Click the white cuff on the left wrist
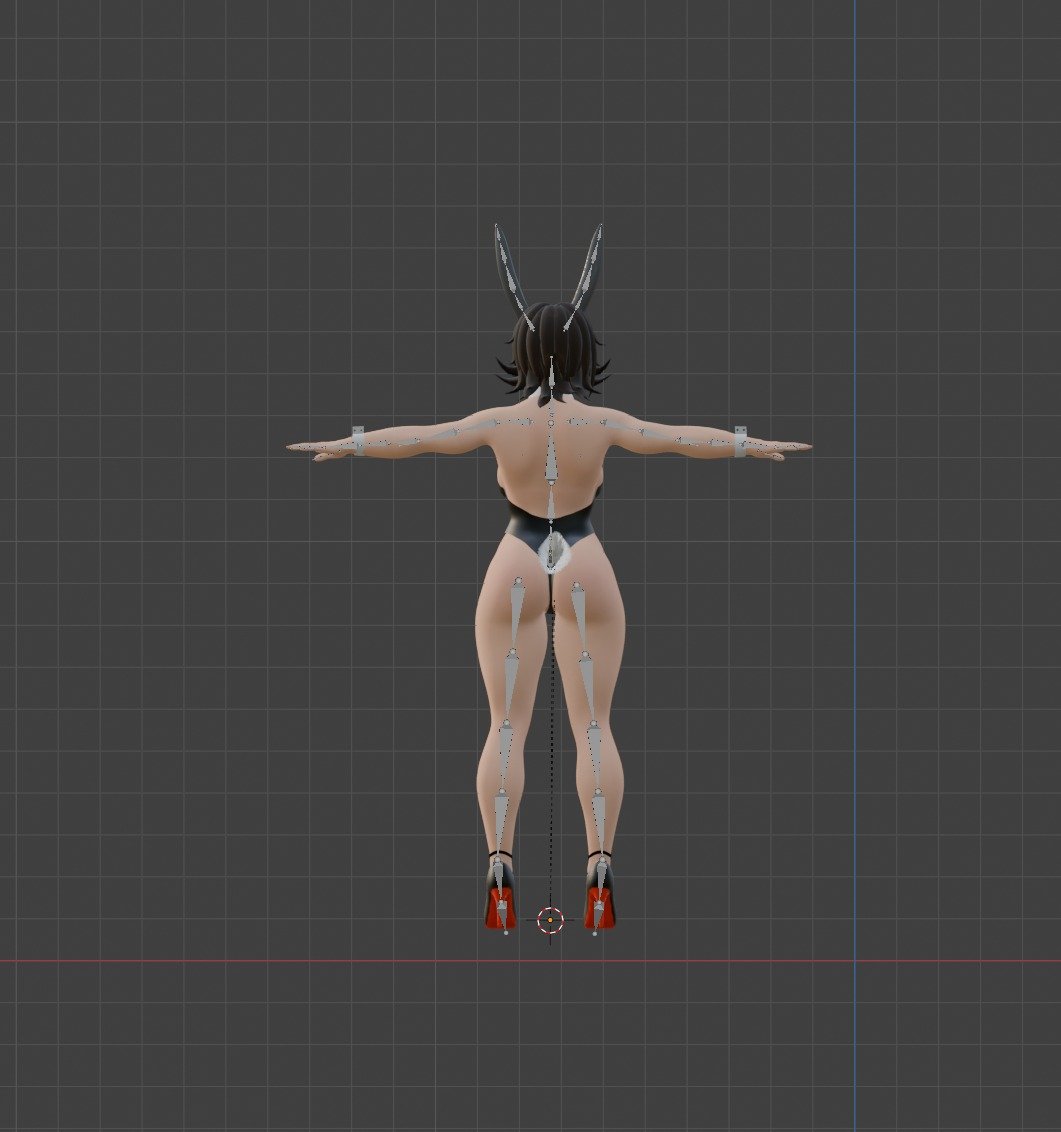The width and height of the screenshot is (1061, 1132). click(358, 440)
